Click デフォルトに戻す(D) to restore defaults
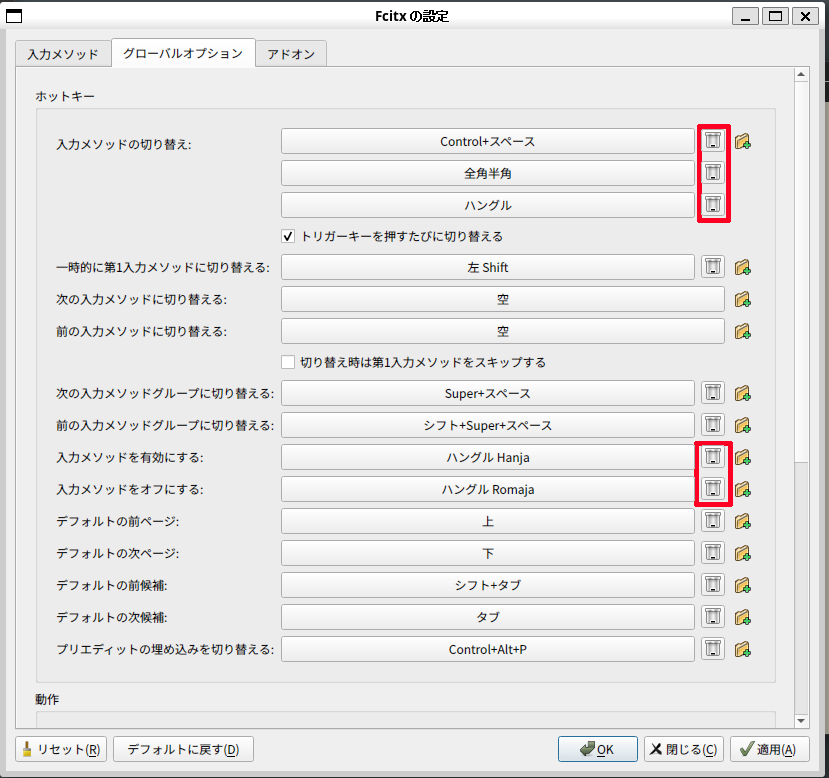The image size is (829, 778). point(183,749)
